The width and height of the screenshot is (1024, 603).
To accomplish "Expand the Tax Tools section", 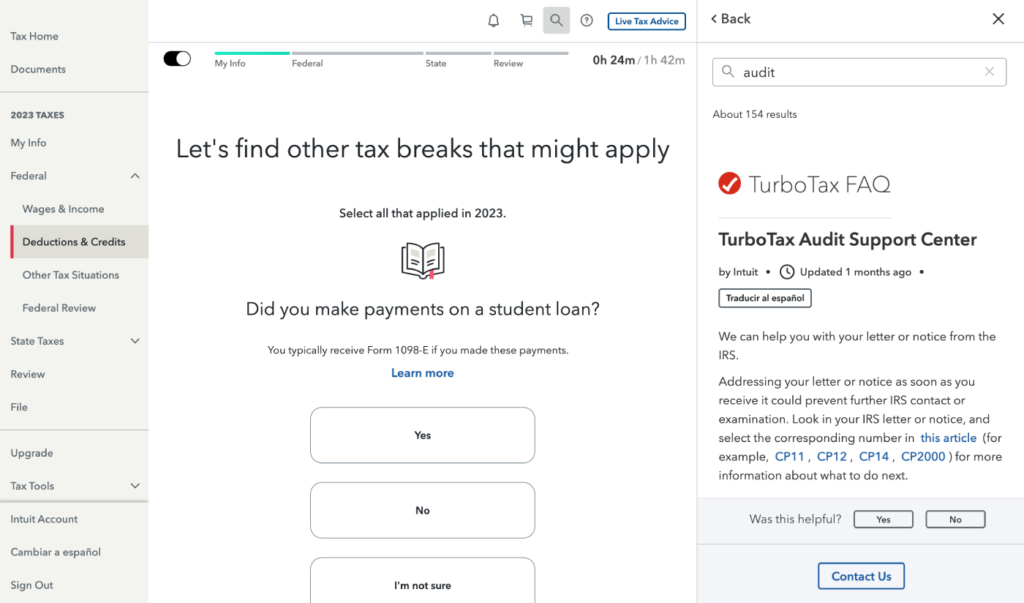I will coord(135,486).
